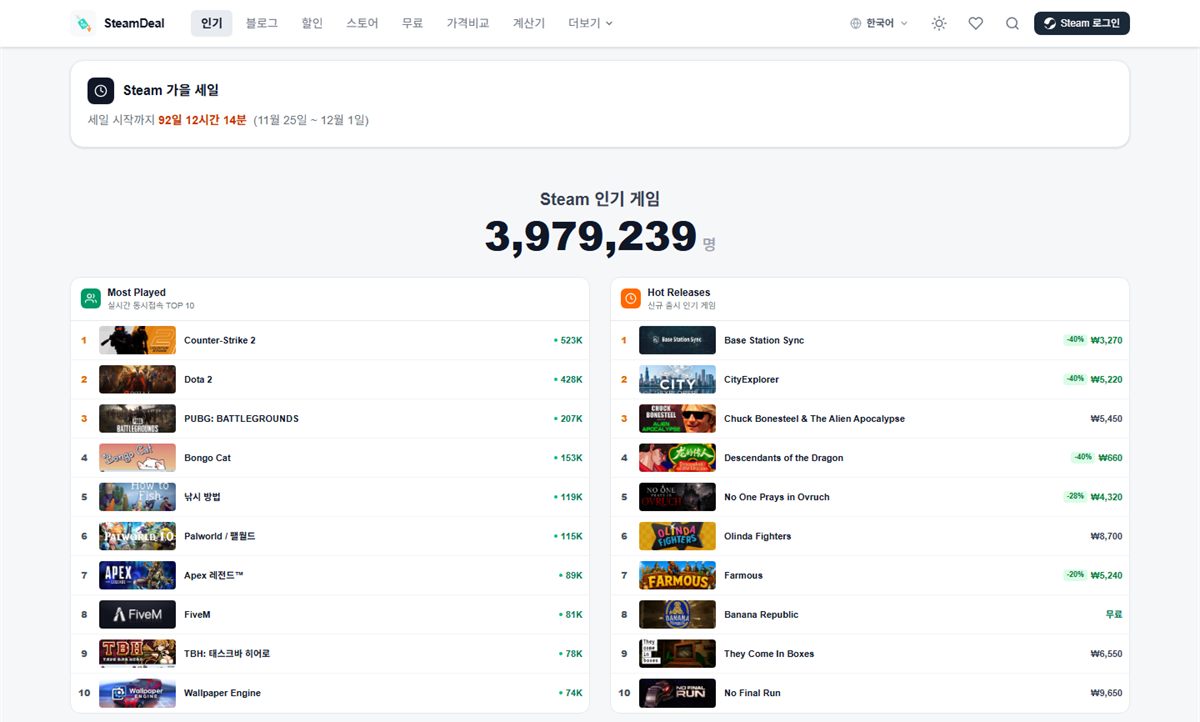Click They Come In Boxes title
The height and width of the screenshot is (722, 1200).
(769, 654)
